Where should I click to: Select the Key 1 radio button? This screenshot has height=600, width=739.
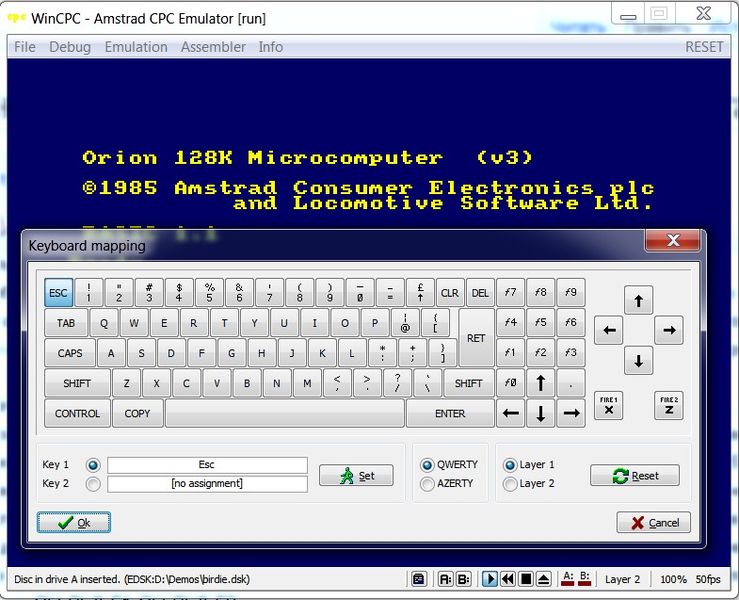point(93,465)
